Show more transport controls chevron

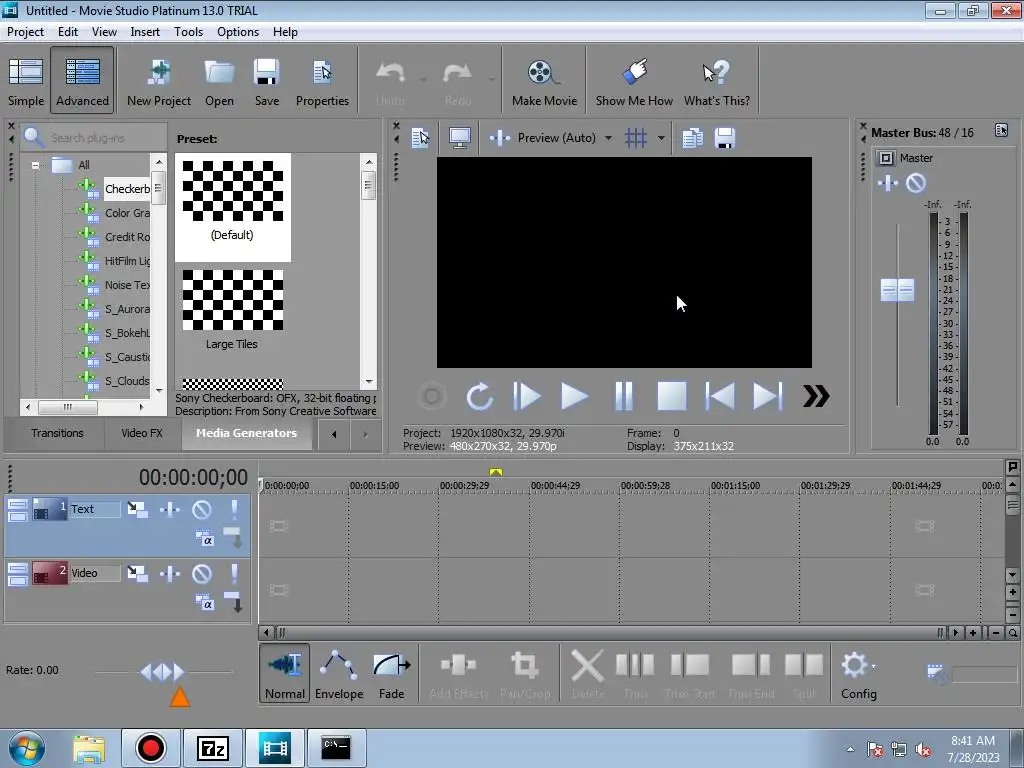click(816, 396)
